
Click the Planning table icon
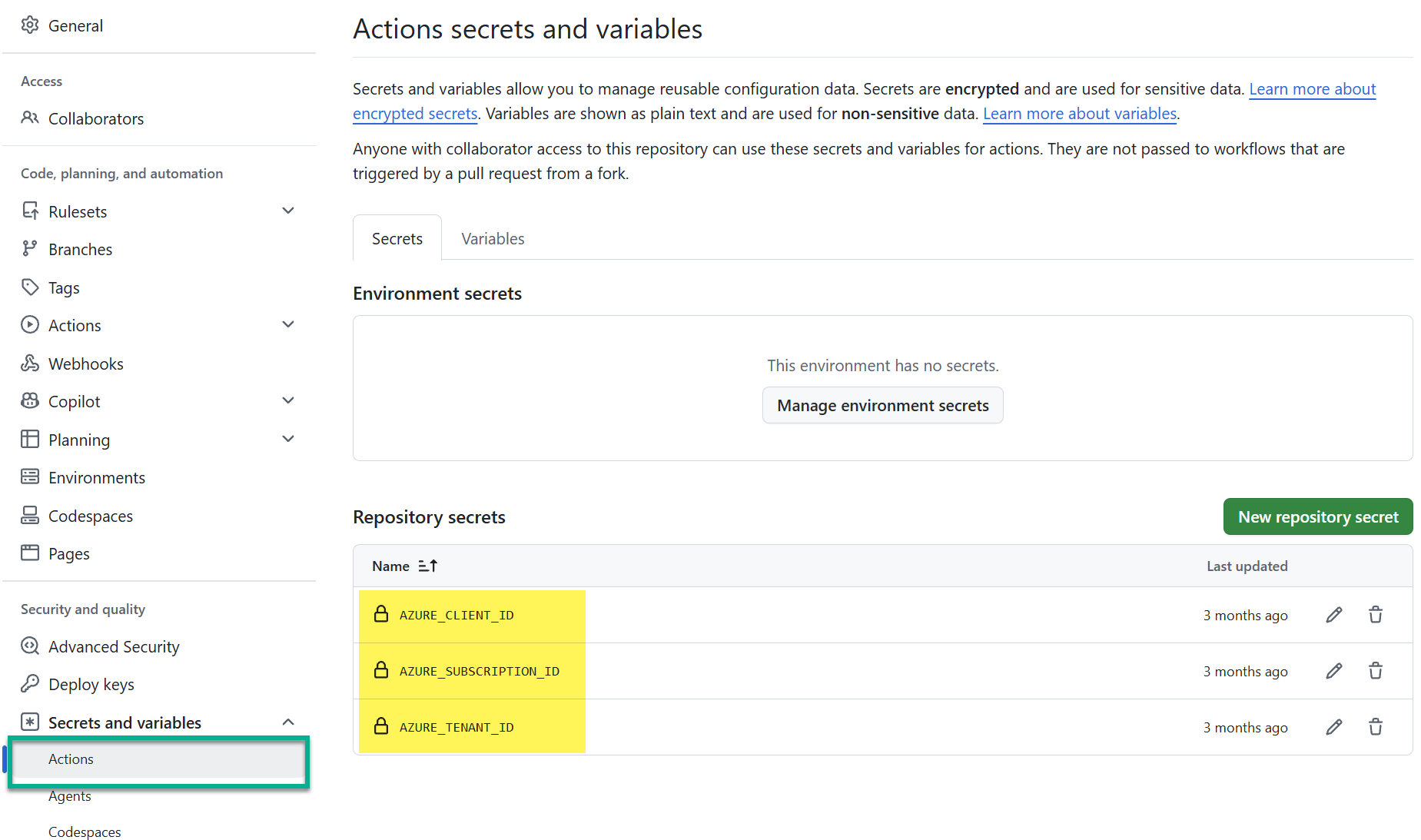[x=30, y=440]
